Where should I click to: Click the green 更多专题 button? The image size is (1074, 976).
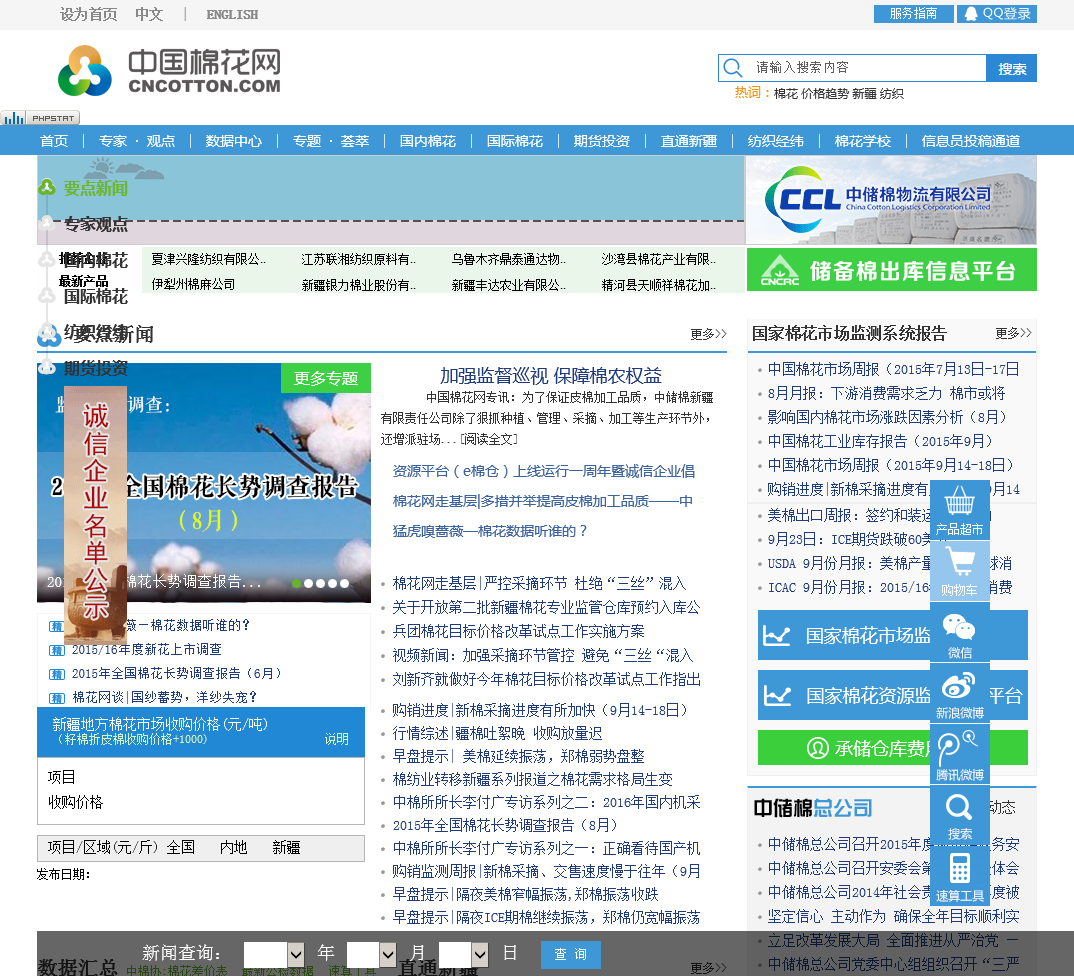click(x=326, y=378)
